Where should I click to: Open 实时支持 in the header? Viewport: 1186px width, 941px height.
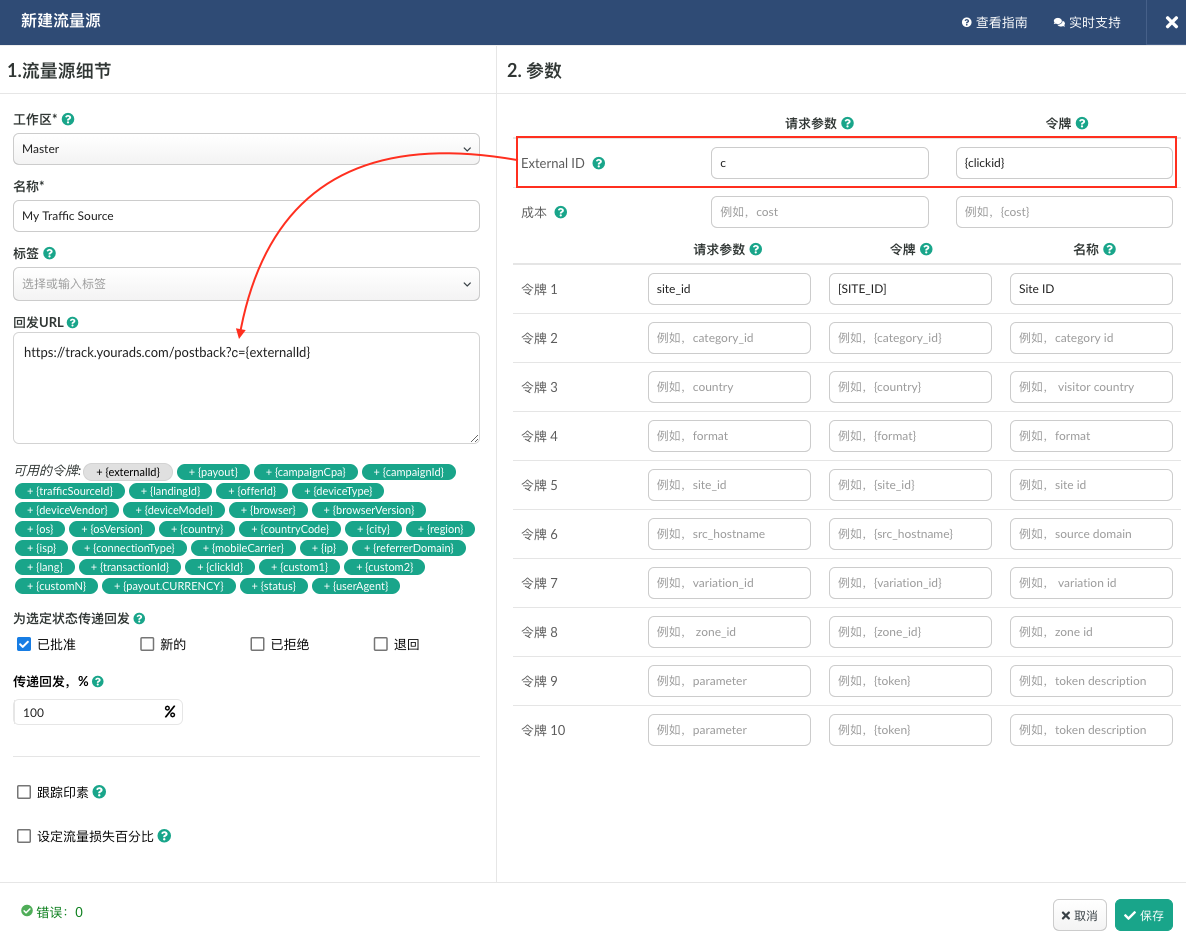(x=1087, y=22)
